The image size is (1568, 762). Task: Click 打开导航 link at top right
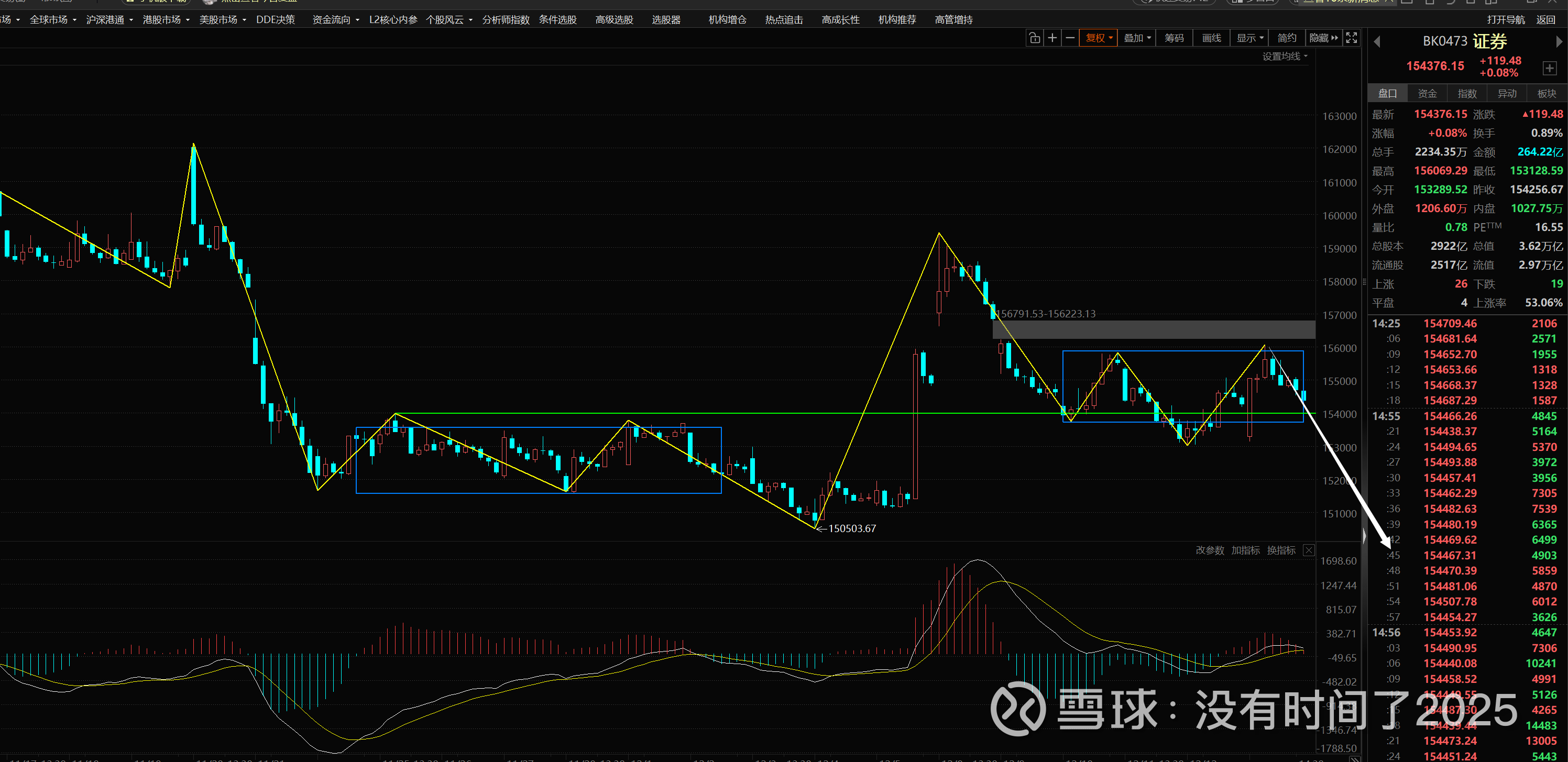coord(1506,19)
